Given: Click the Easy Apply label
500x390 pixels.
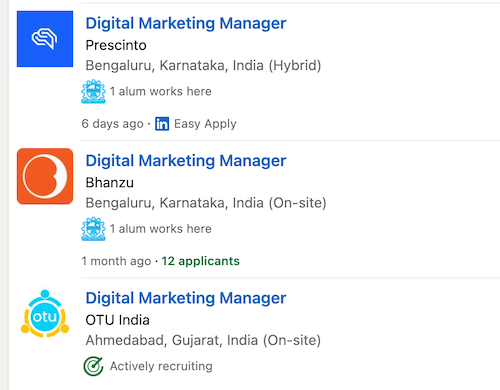Looking at the screenshot, I should 205,124.
